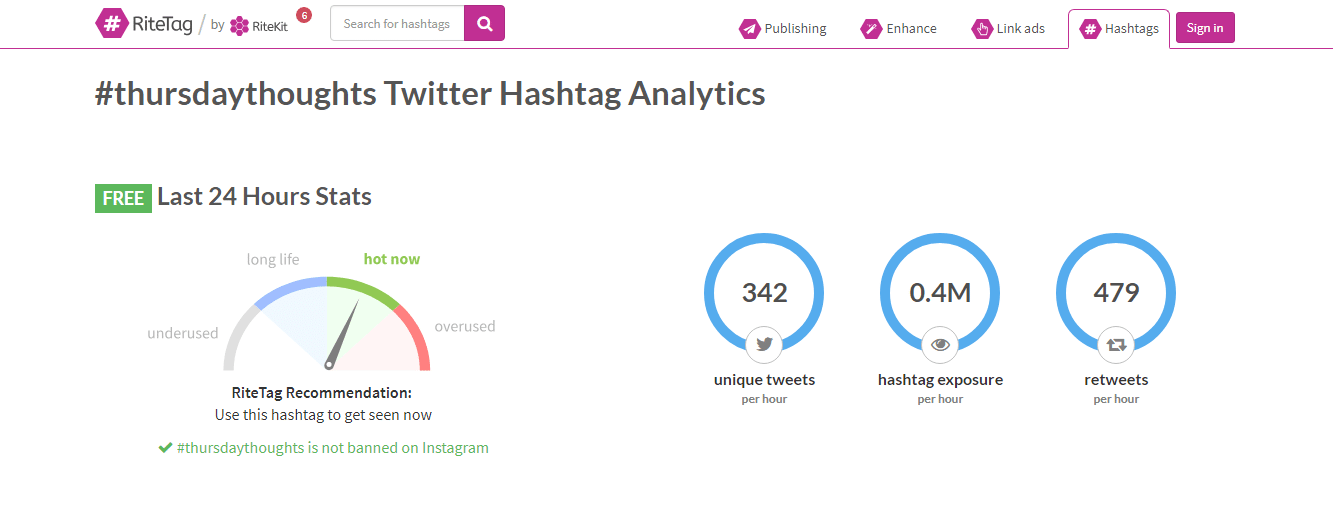This screenshot has height=505, width=1333.
Task: Click the RiteTag hexagon logo icon
Action: [x=111, y=24]
